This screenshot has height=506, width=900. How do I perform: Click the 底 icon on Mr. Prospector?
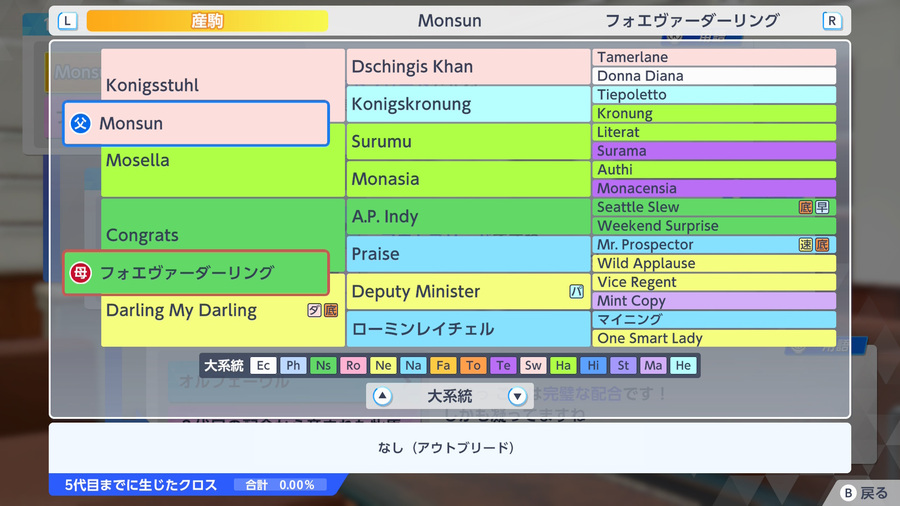click(x=822, y=245)
